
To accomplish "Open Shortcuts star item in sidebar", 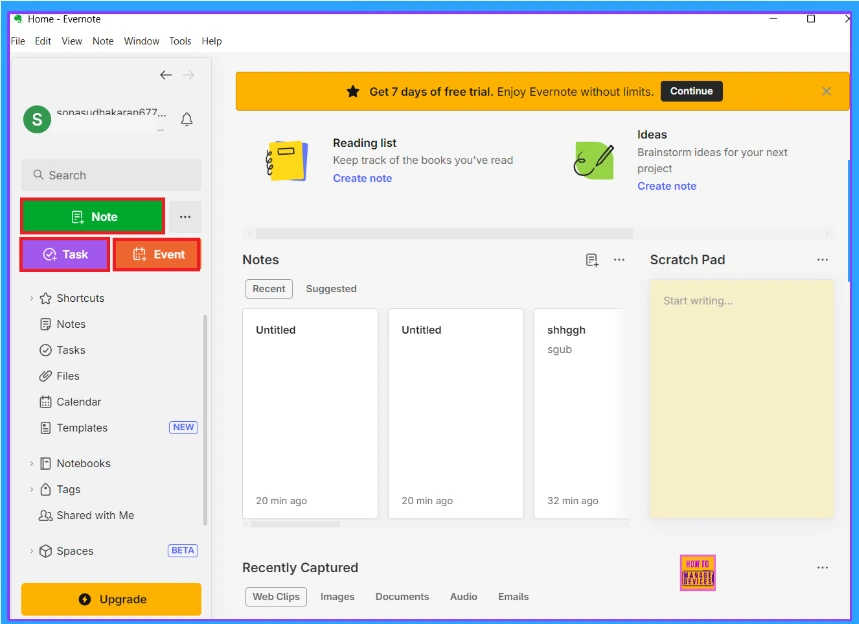I will [80, 298].
